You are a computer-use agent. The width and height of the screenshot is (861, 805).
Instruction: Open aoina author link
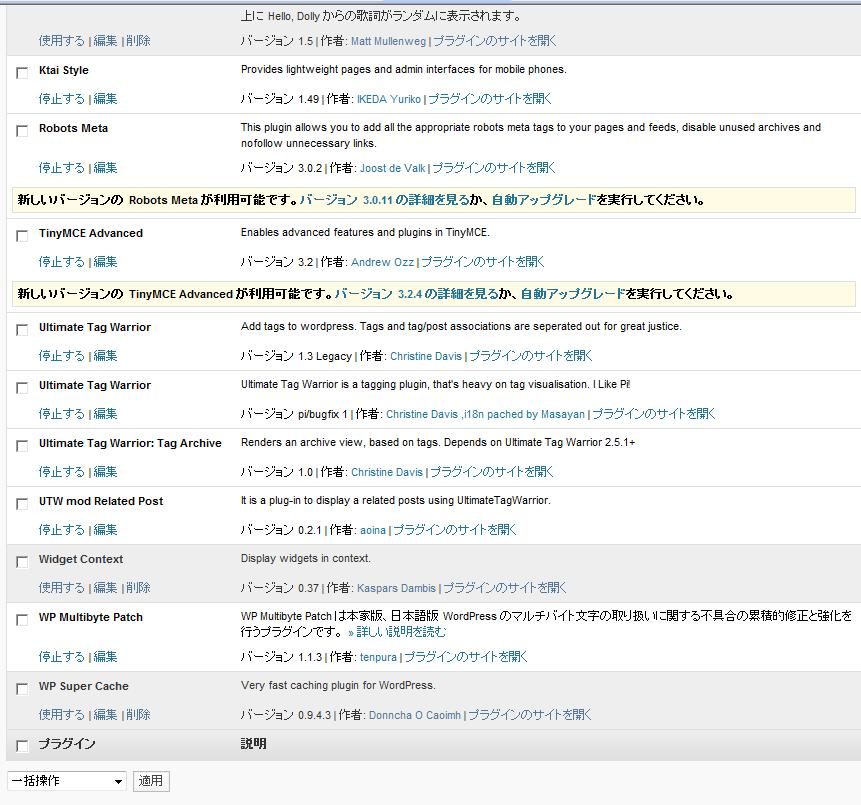(373, 530)
